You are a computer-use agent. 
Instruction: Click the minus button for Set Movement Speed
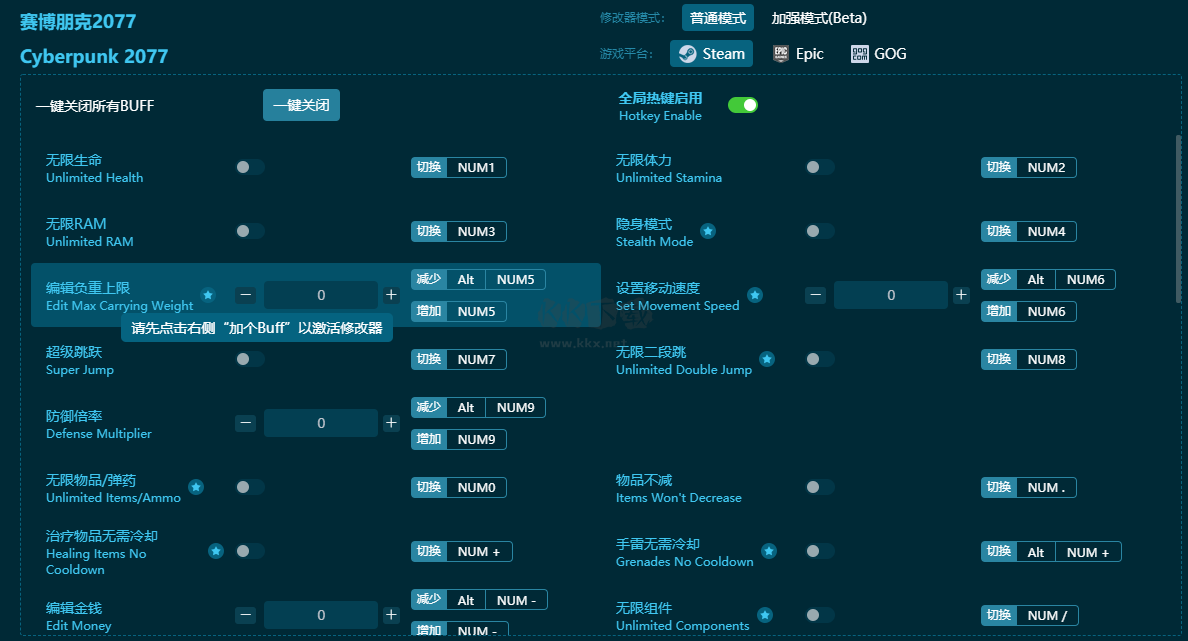[x=815, y=295]
